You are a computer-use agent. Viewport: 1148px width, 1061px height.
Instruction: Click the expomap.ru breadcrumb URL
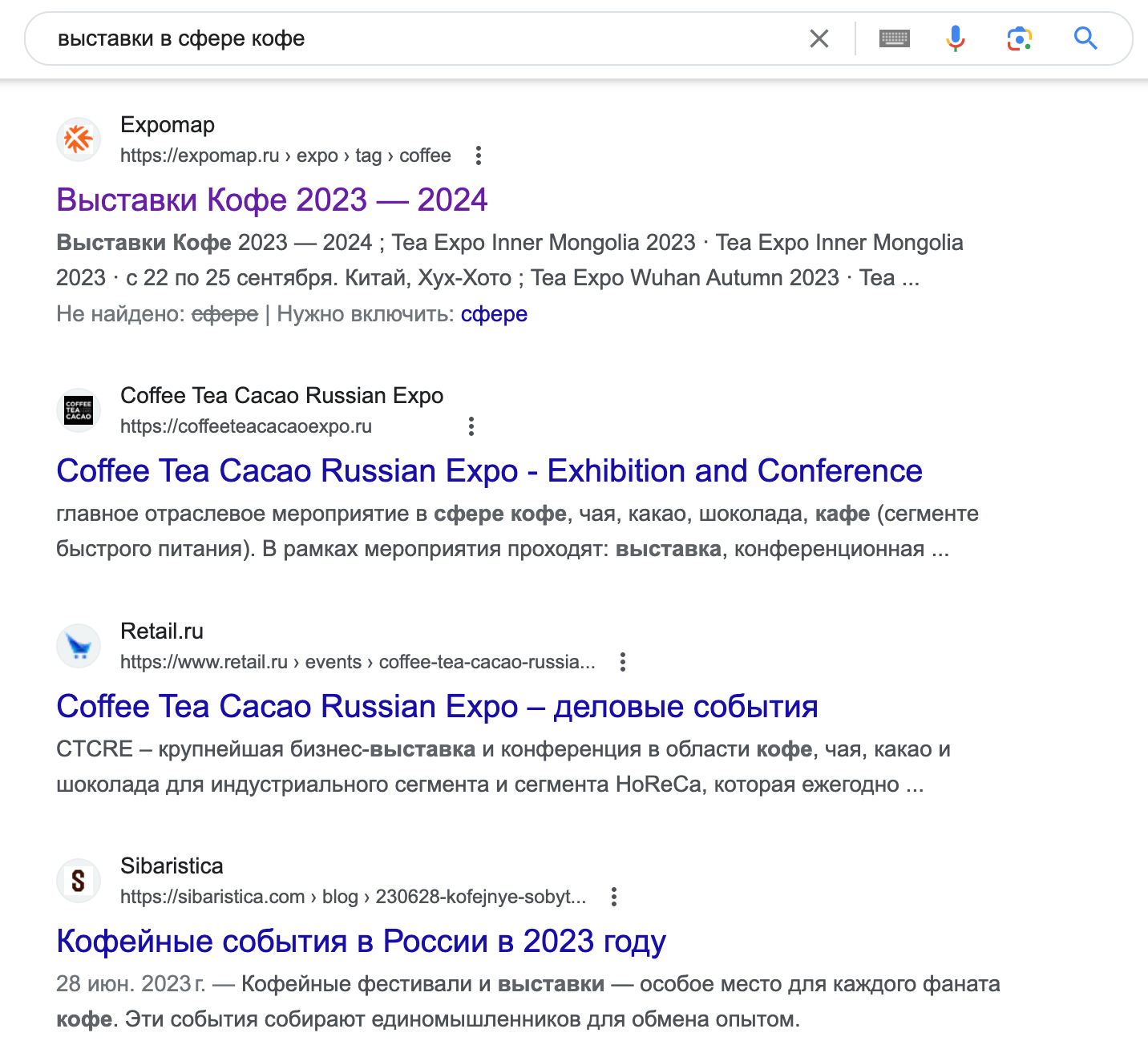(x=285, y=155)
